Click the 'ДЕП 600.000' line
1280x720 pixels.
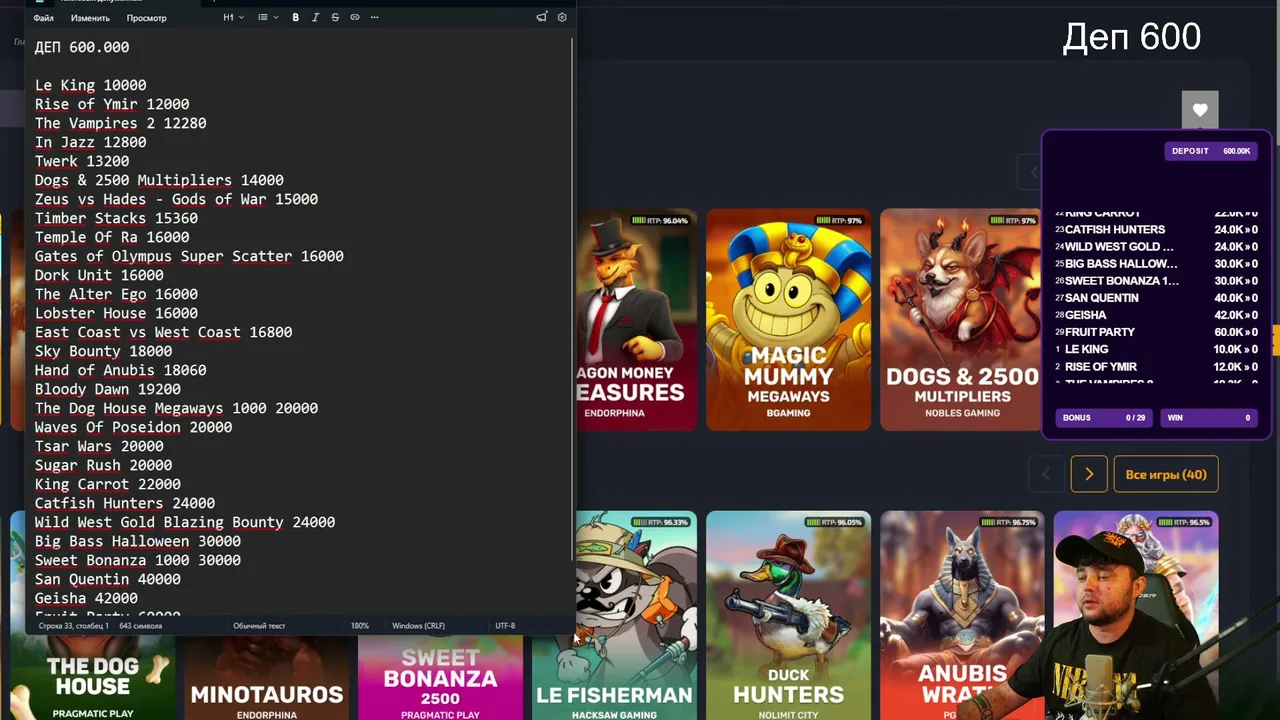82,47
